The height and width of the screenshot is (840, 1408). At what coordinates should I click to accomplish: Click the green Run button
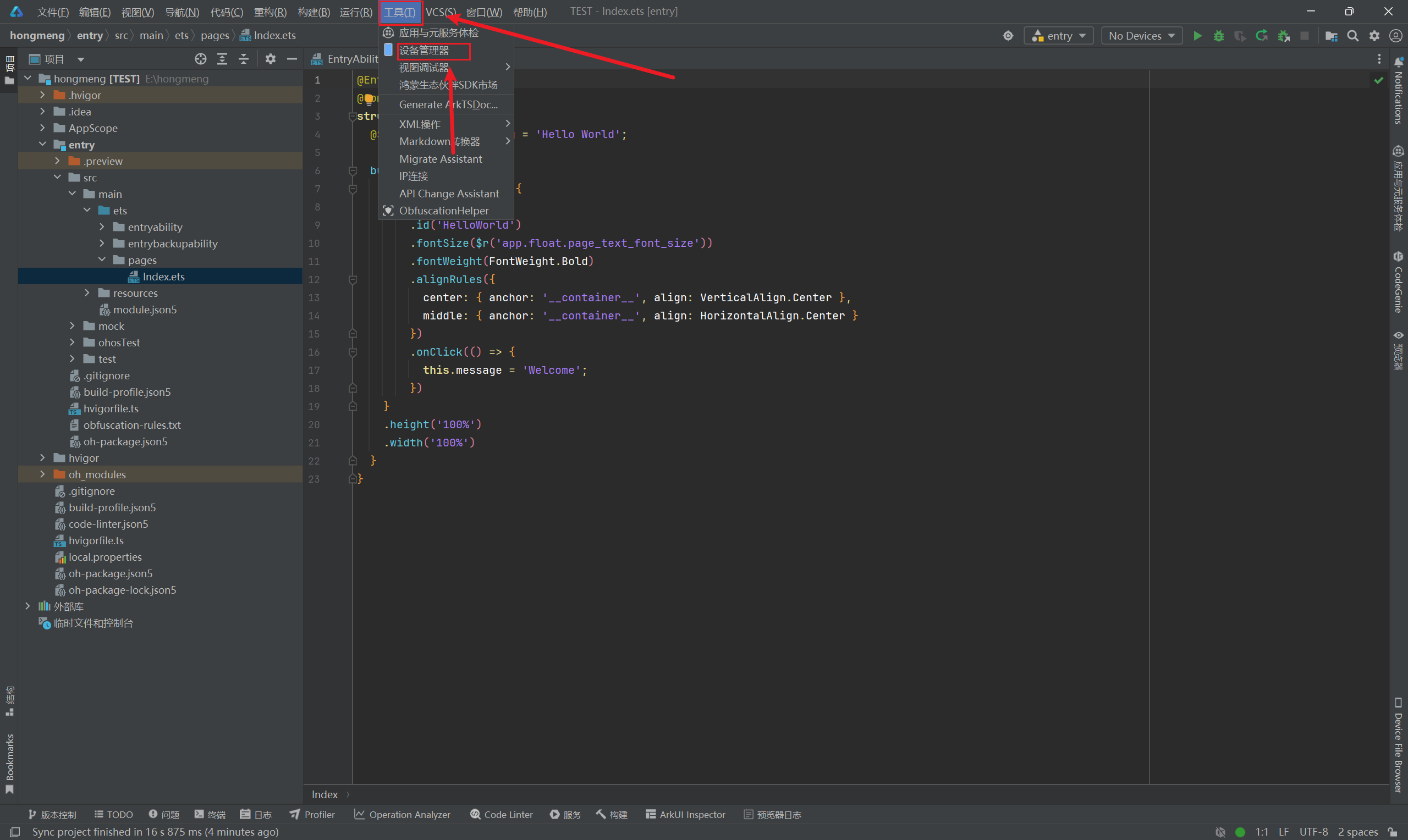point(1197,36)
